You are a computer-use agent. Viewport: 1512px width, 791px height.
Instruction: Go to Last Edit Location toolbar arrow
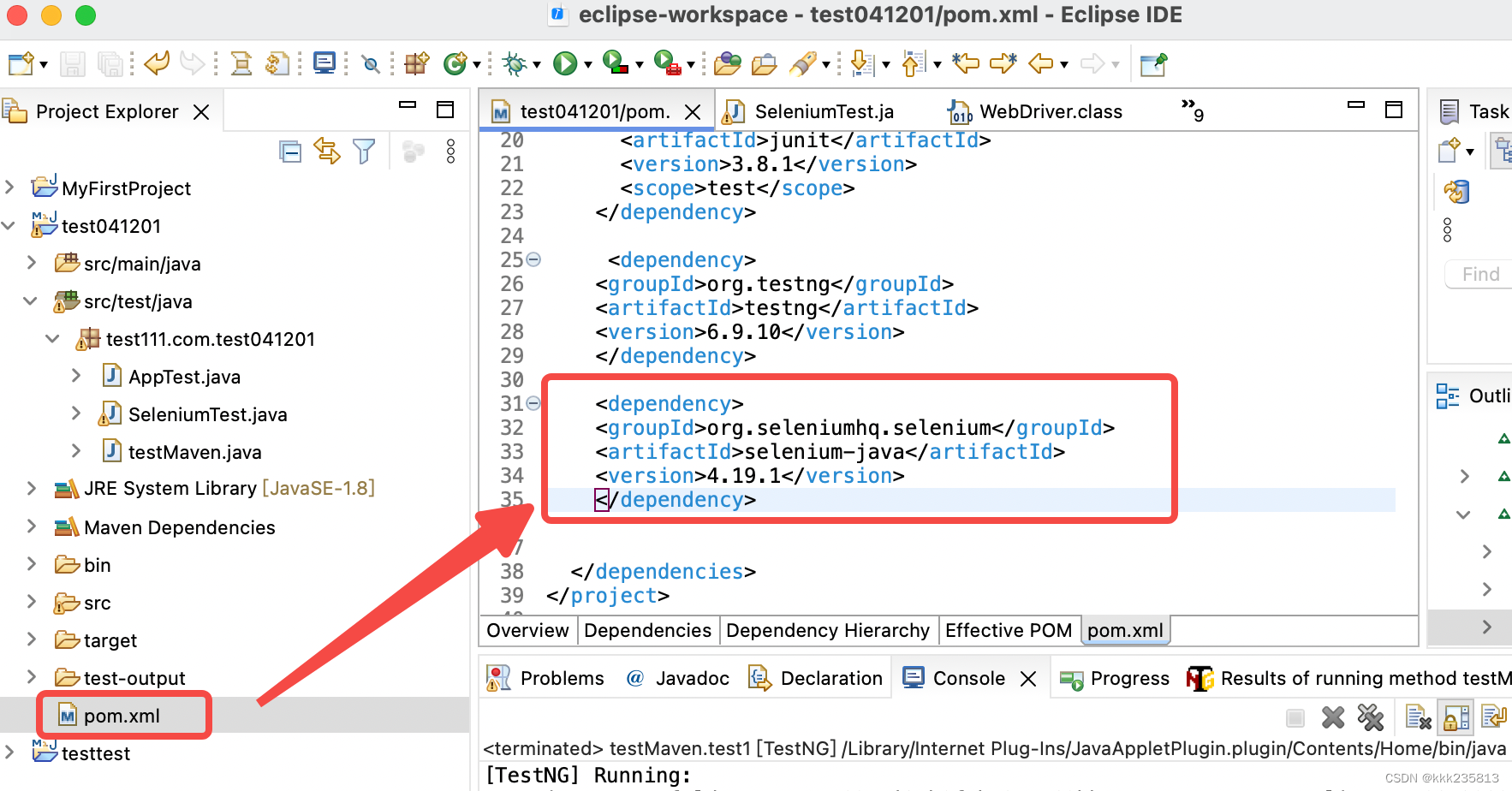tap(966, 63)
